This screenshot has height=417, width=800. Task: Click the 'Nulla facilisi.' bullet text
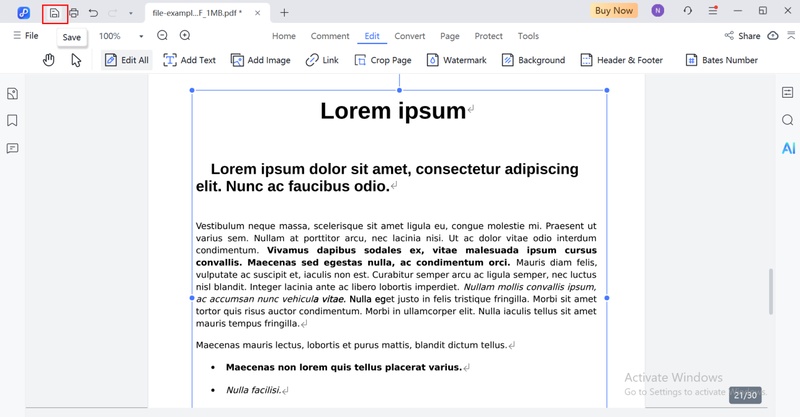point(254,390)
